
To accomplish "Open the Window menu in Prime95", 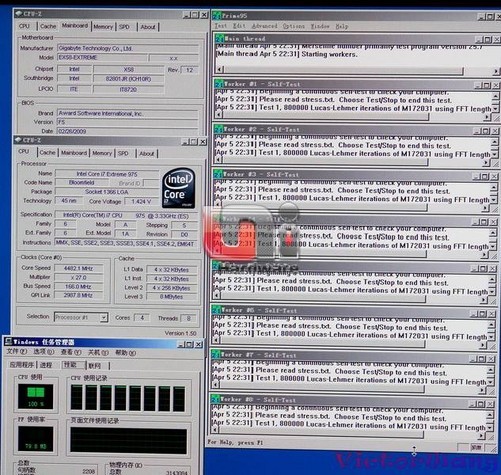I will pyautogui.click(x=320, y=26).
